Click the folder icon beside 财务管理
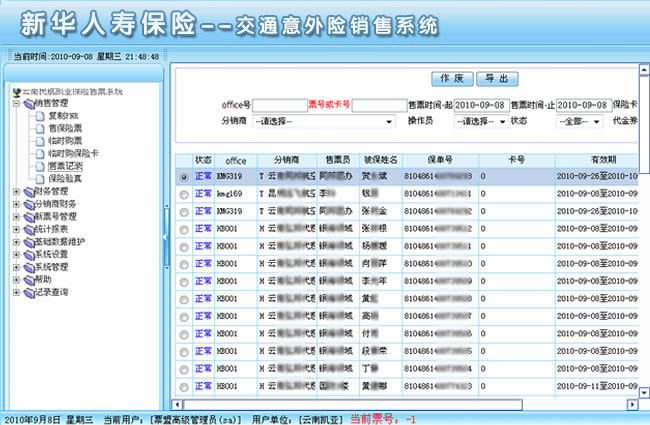The image size is (650, 425). coord(29,192)
